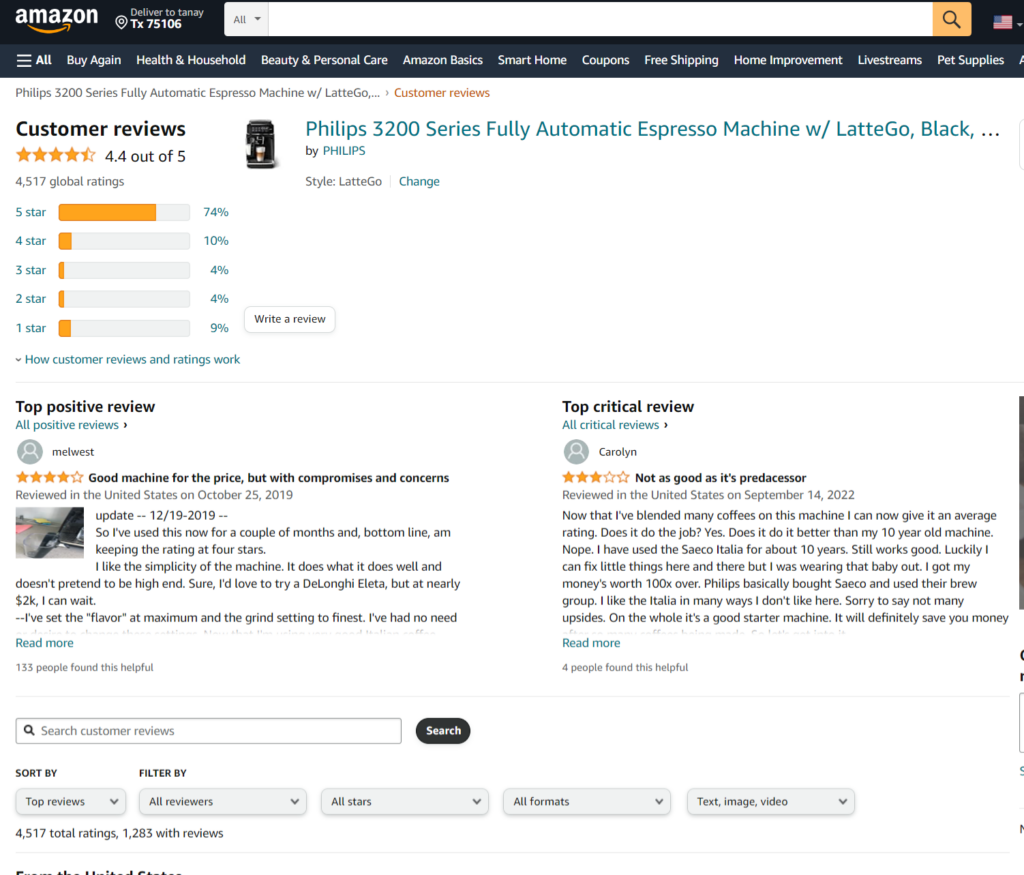Image resolution: width=1024 pixels, height=875 pixels.
Task: Open the Top reviews sort dropdown
Action: (x=71, y=801)
